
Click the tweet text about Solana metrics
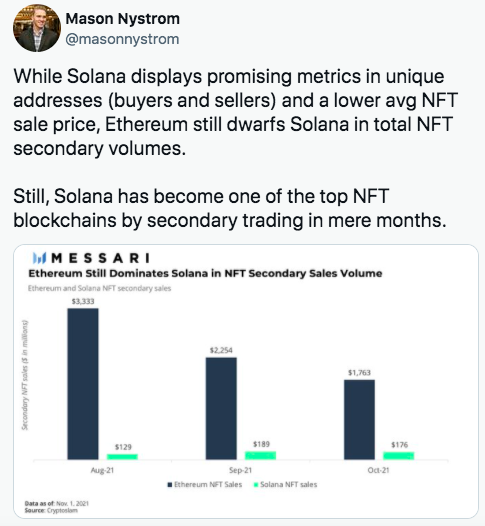pos(235,112)
